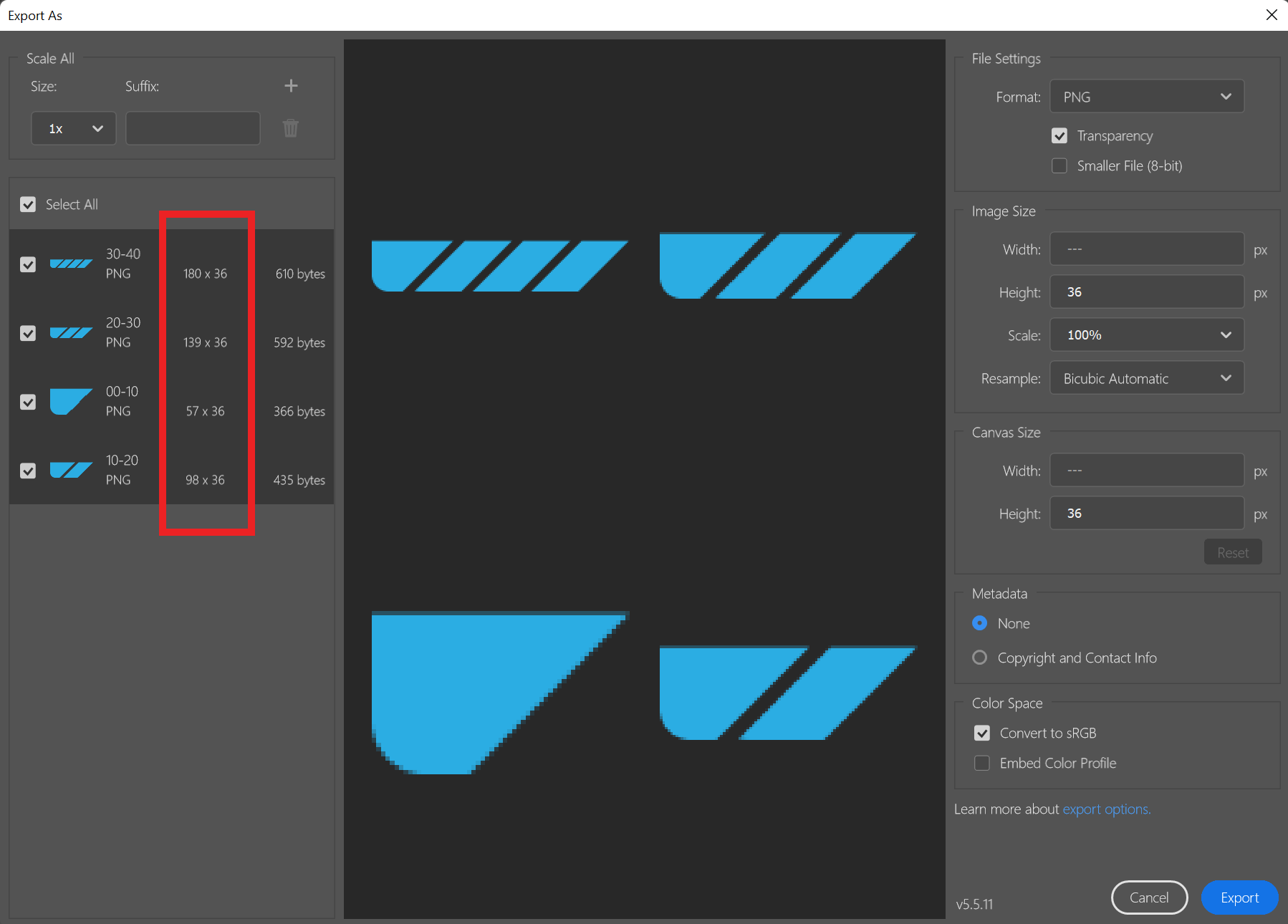Open the export options link
Screen dimensions: 1288x924
click(1107, 809)
